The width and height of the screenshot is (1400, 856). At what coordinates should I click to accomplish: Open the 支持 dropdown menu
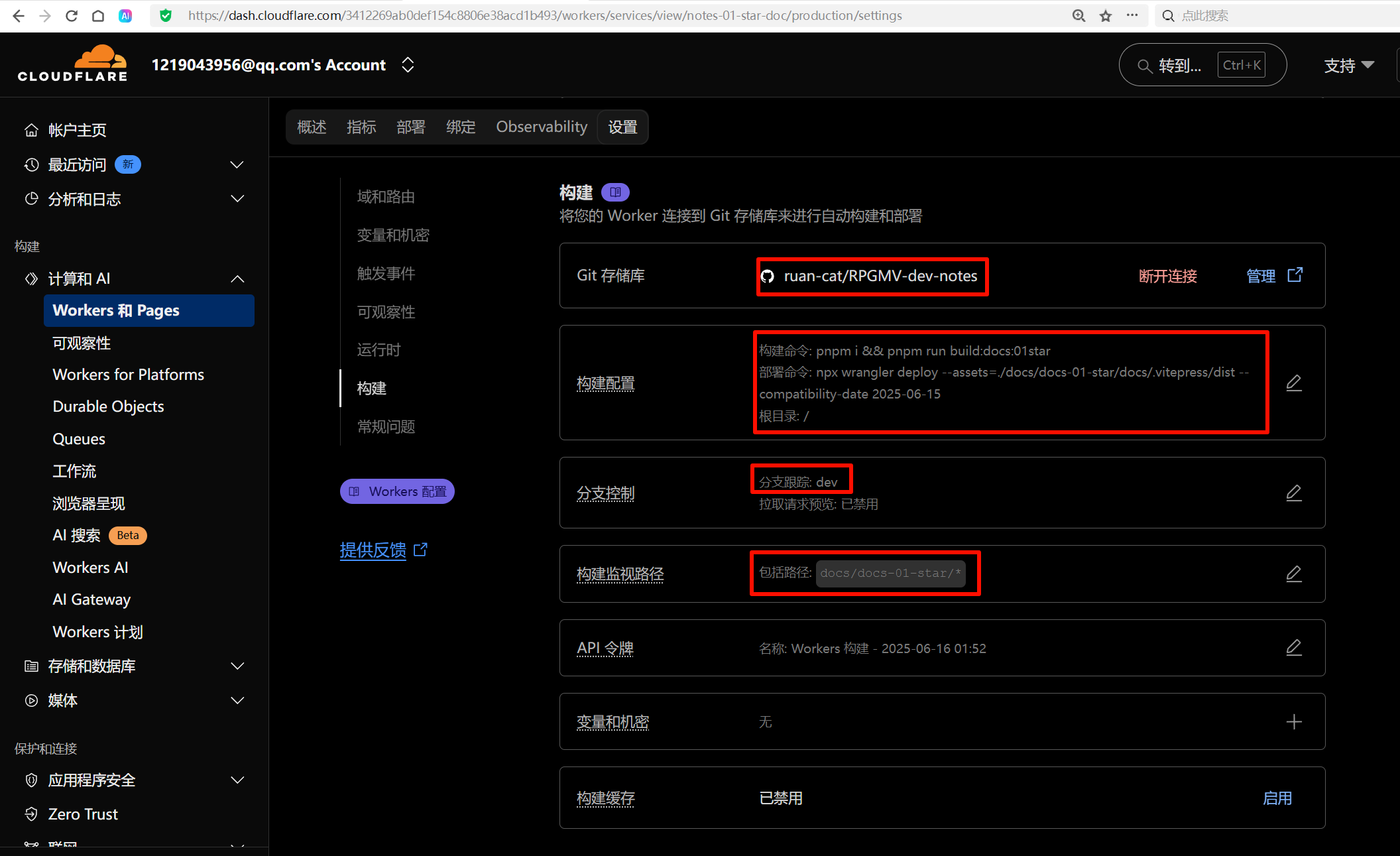tap(1348, 66)
